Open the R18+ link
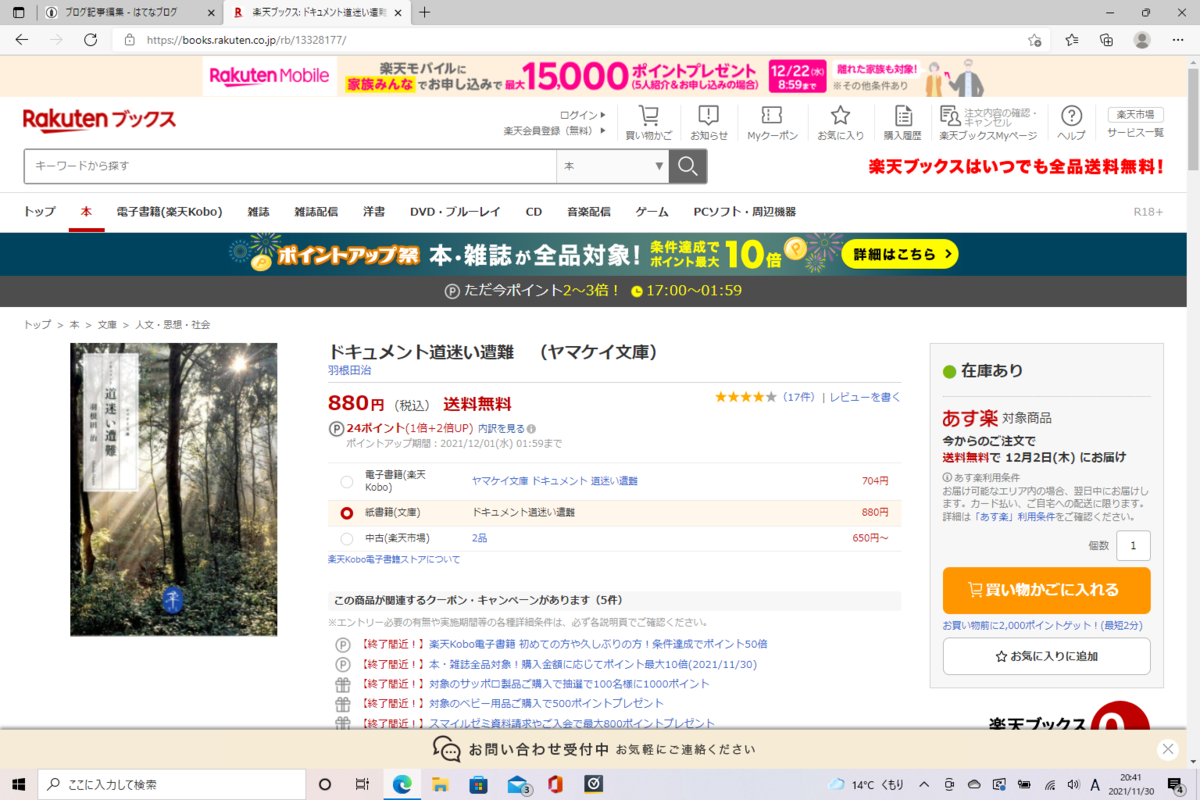The image size is (1200, 800). 1148,212
